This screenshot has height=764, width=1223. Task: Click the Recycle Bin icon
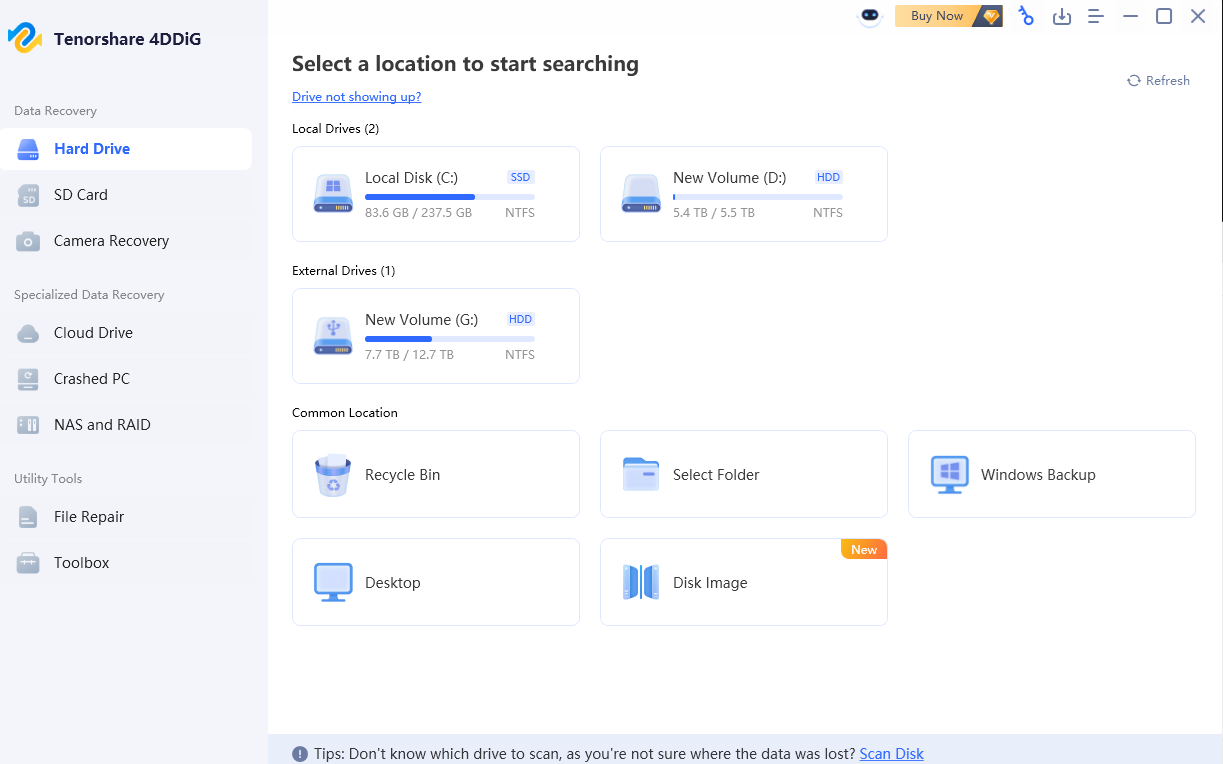(x=333, y=475)
